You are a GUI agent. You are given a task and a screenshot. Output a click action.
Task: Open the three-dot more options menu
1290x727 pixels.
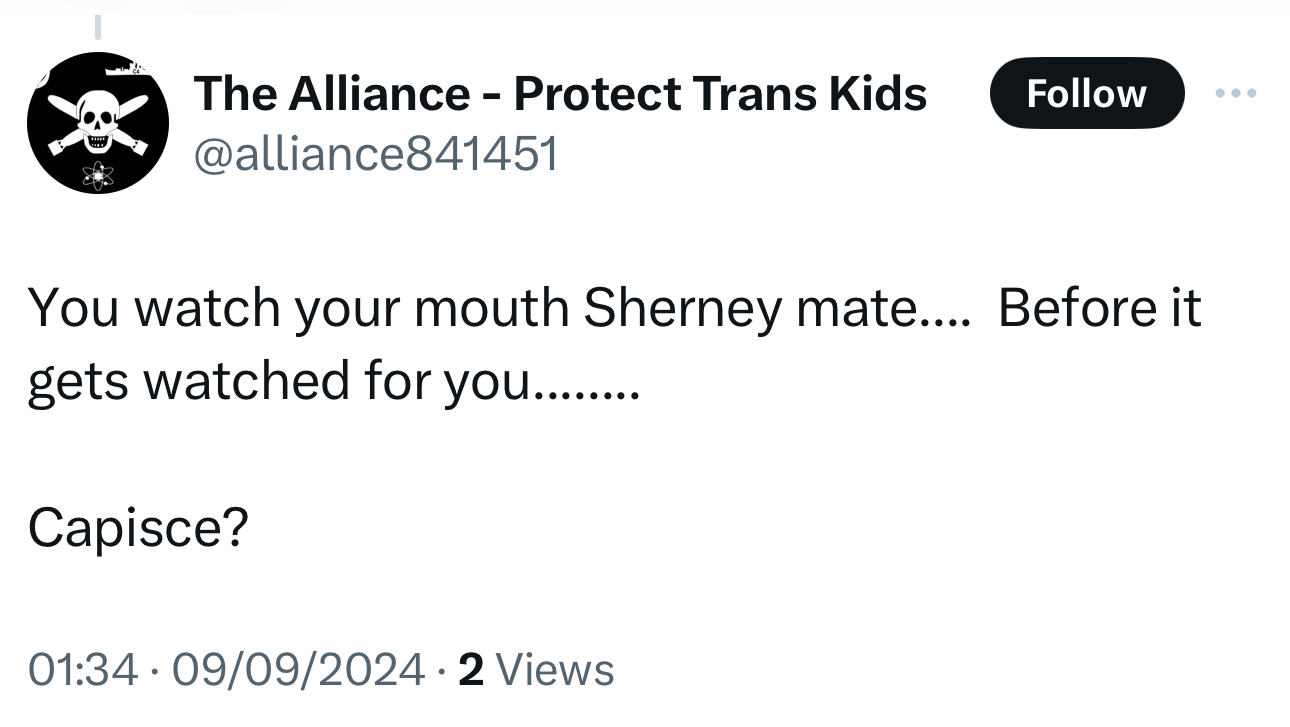[x=1236, y=94]
